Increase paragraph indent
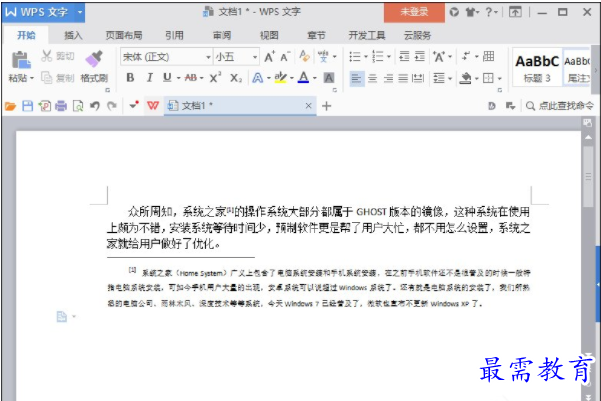The width and height of the screenshot is (601, 401). coord(420,56)
